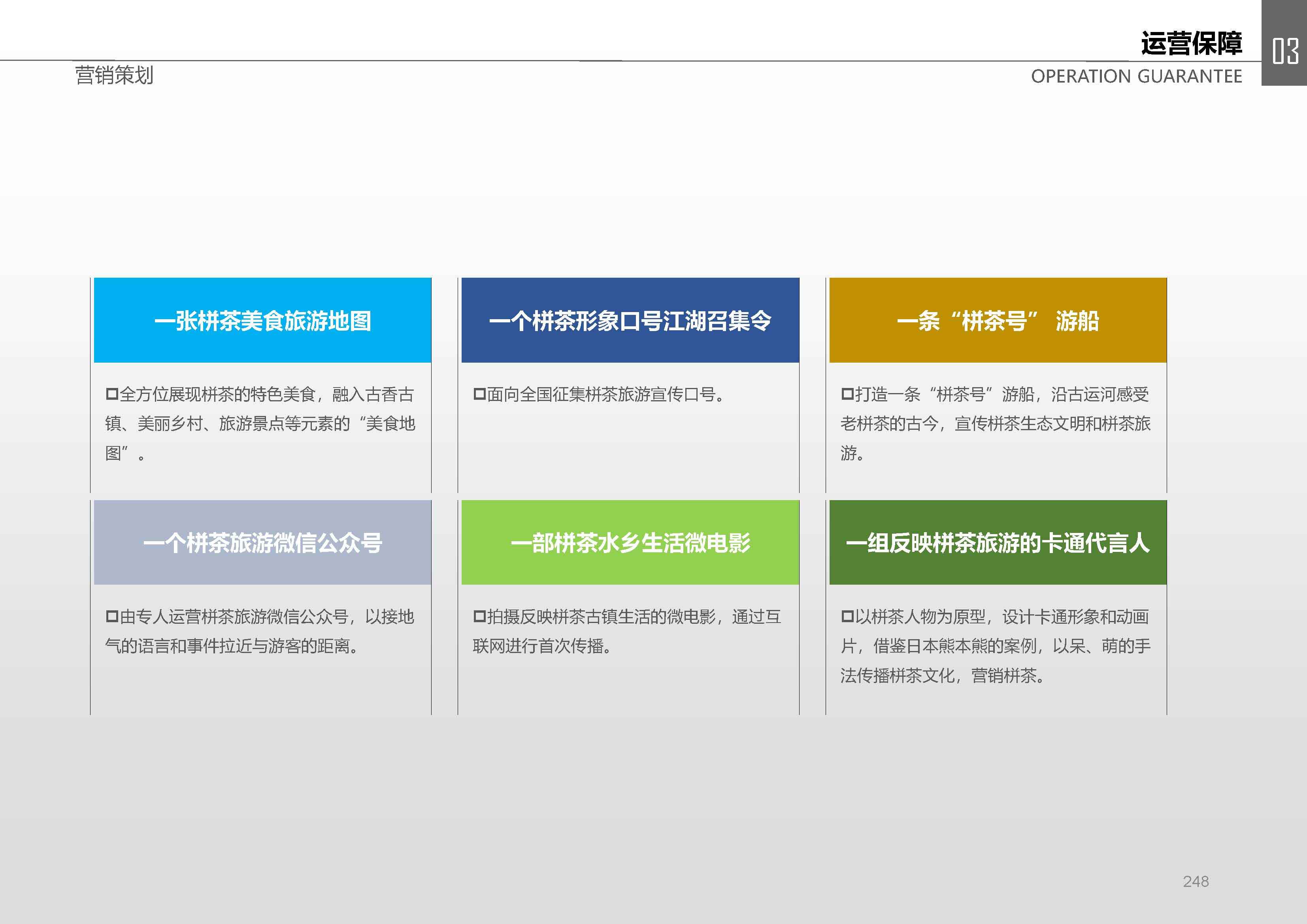This screenshot has width=1307, height=924.
Task: Select the navy 一个栟茶形象口号江湖召集令 header
Action: [630, 320]
